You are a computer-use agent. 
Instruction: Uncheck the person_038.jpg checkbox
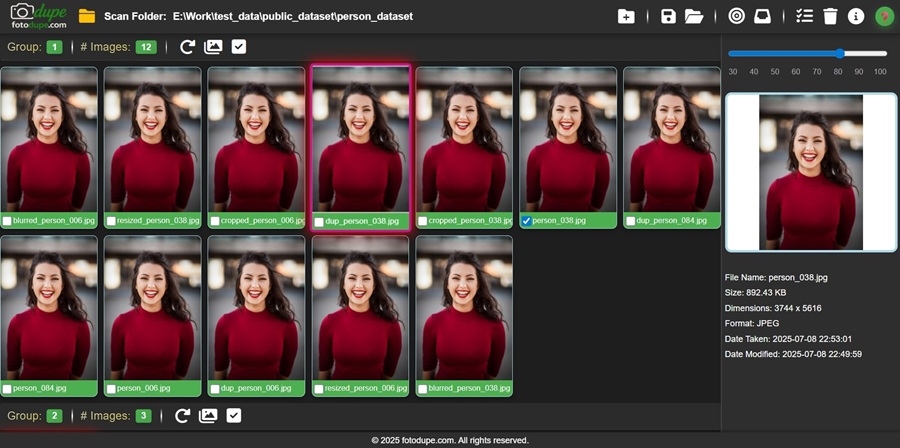(526, 221)
